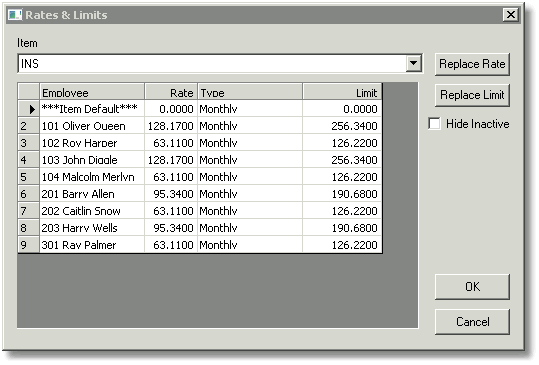The height and width of the screenshot is (365, 539).
Task: Select the 201 Barry Allen cell
Action: tap(92, 194)
